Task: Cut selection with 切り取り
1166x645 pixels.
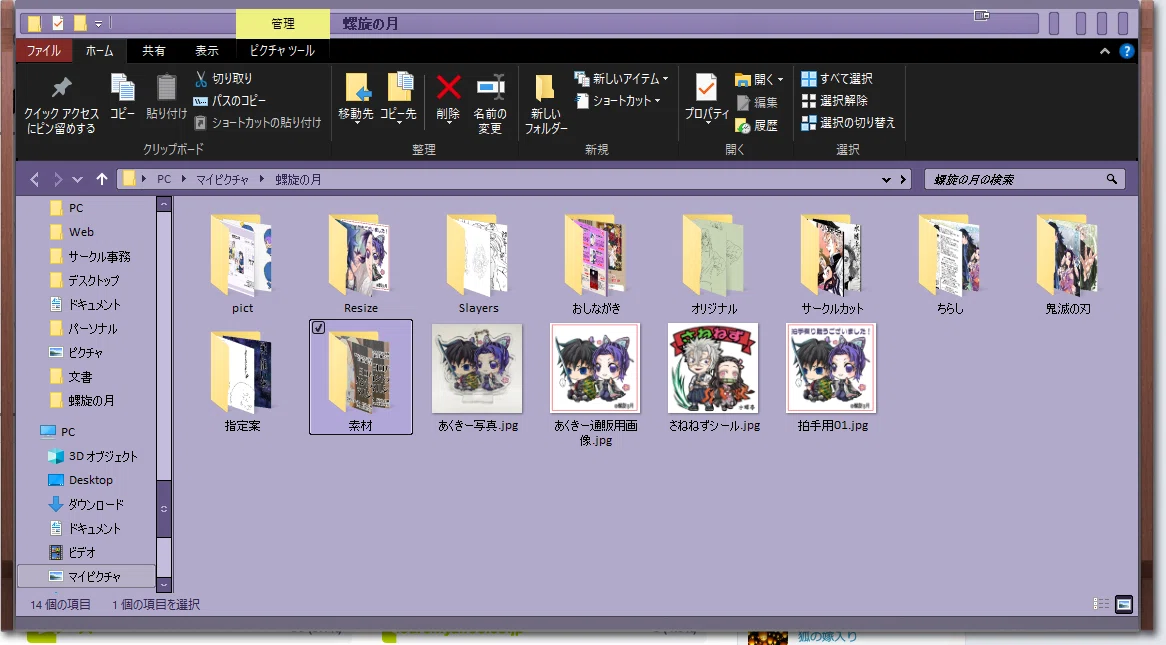Action: tap(224, 78)
